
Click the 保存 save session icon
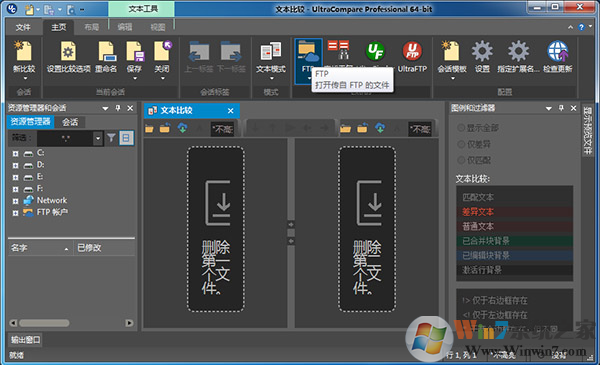(135, 52)
